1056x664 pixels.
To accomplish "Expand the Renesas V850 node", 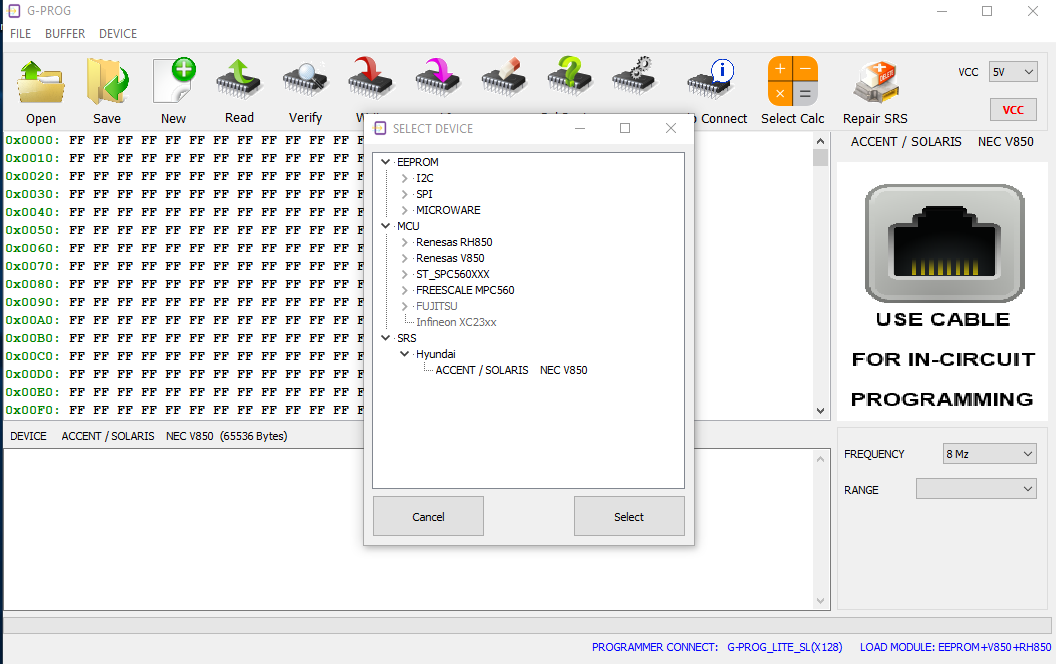I will tap(404, 258).
